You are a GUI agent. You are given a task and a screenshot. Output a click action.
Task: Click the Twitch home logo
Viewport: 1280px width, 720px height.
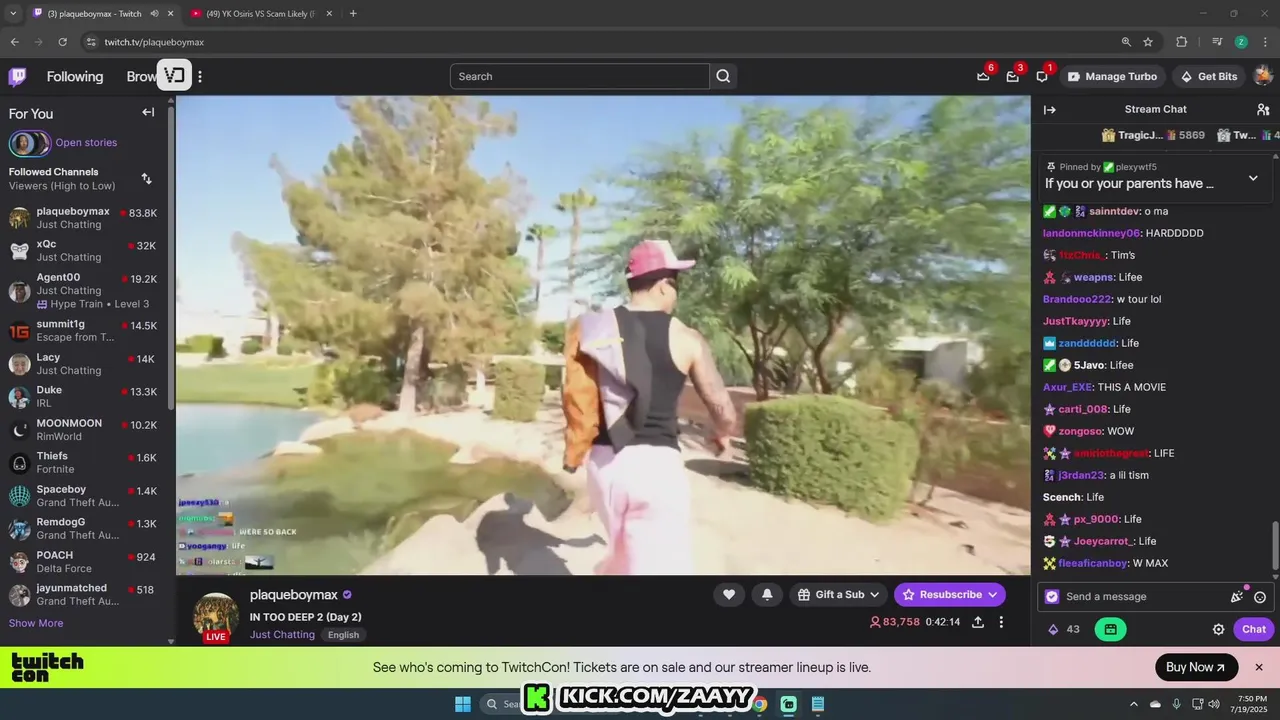pyautogui.click(x=17, y=77)
